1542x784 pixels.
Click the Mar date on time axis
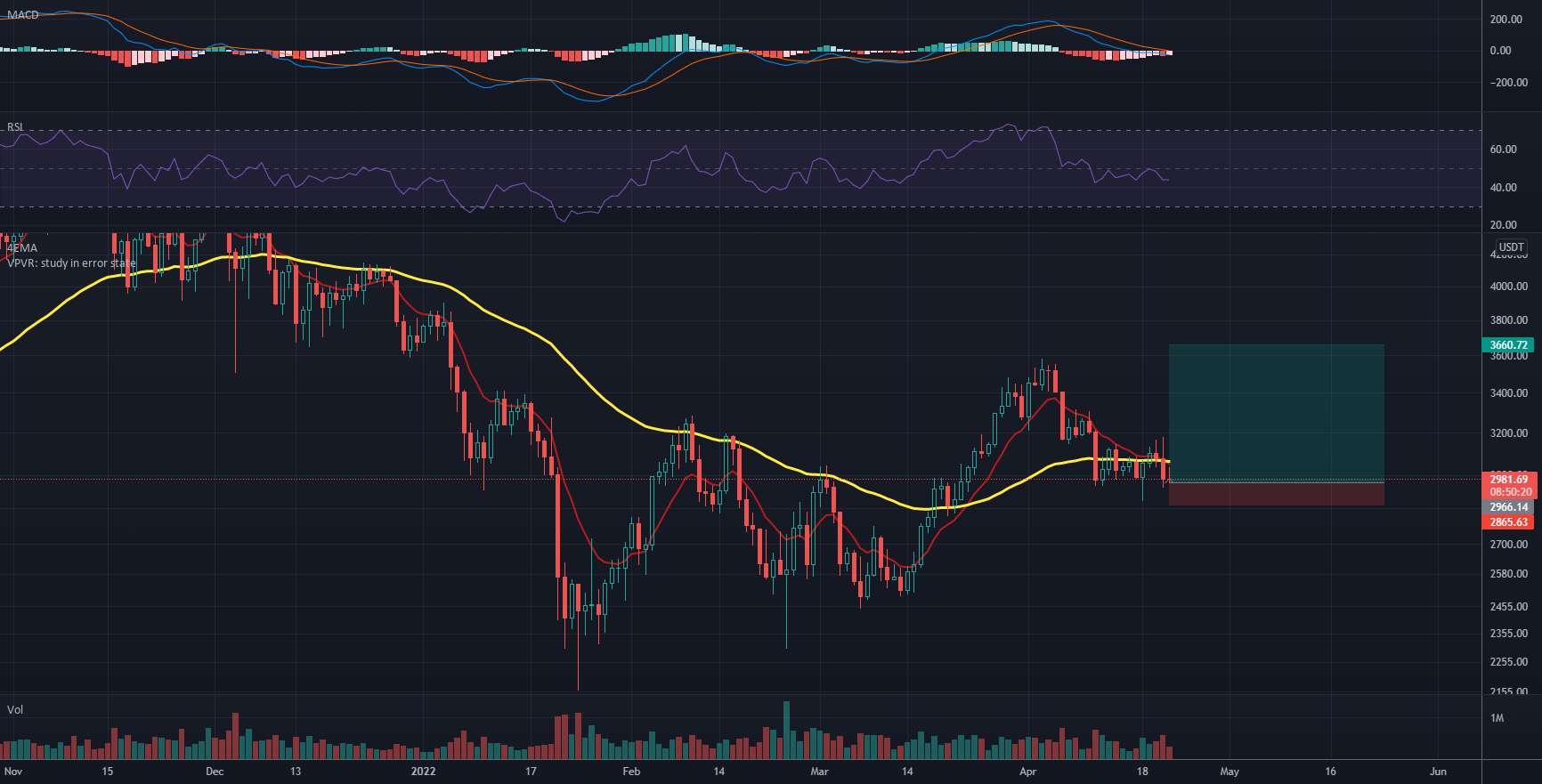tap(819, 772)
